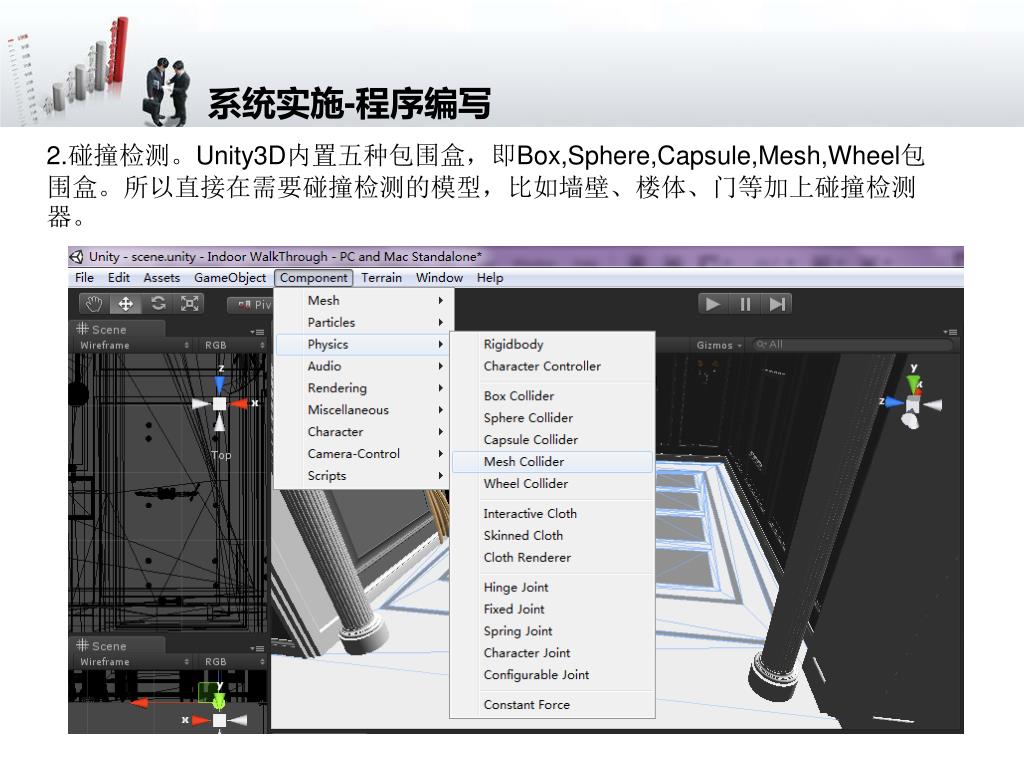Screen dimensions: 1024x768
Task: Expand the Mesh submenu
Action: 363,300
